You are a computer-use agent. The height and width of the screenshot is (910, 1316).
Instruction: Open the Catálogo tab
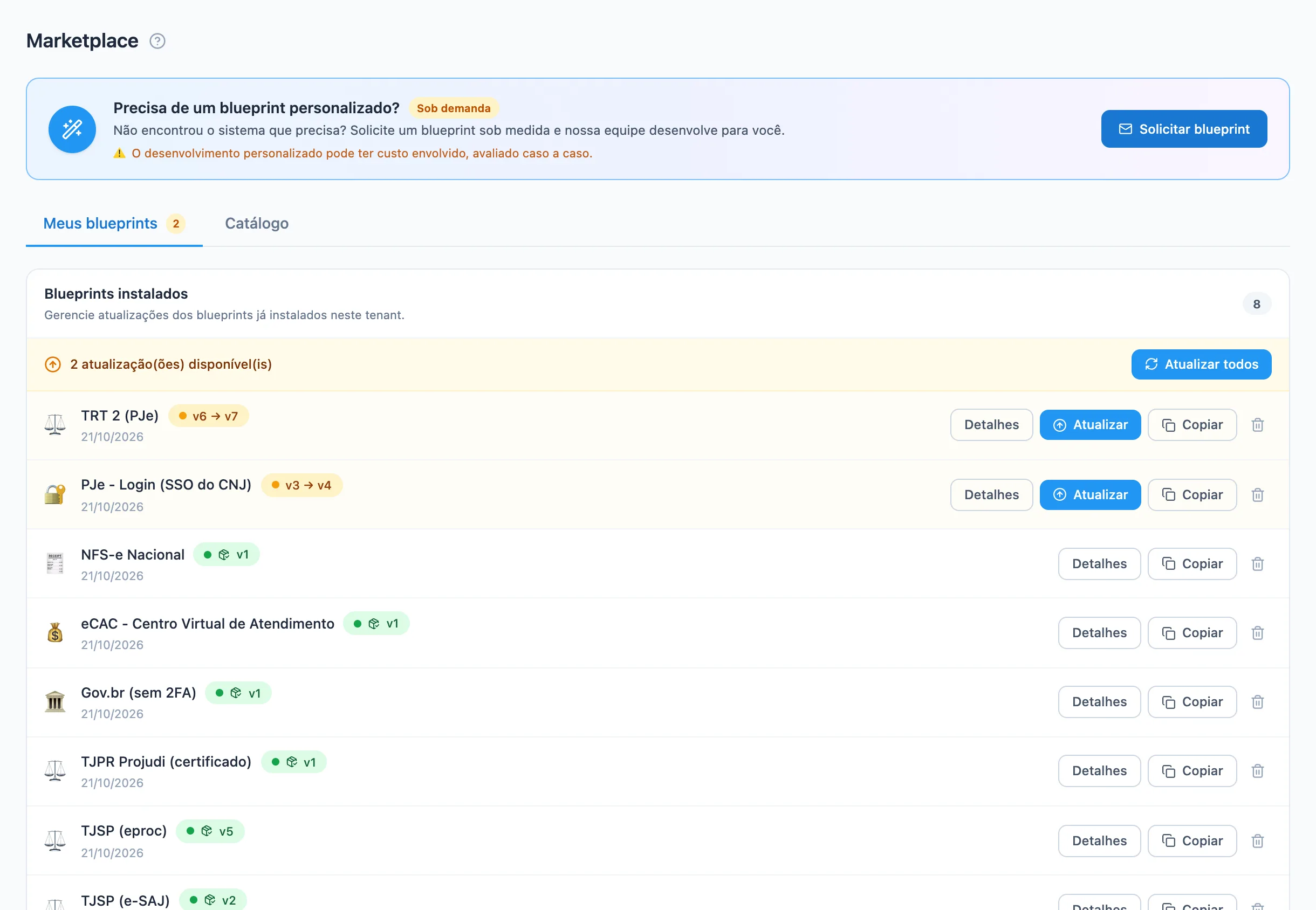coord(257,223)
